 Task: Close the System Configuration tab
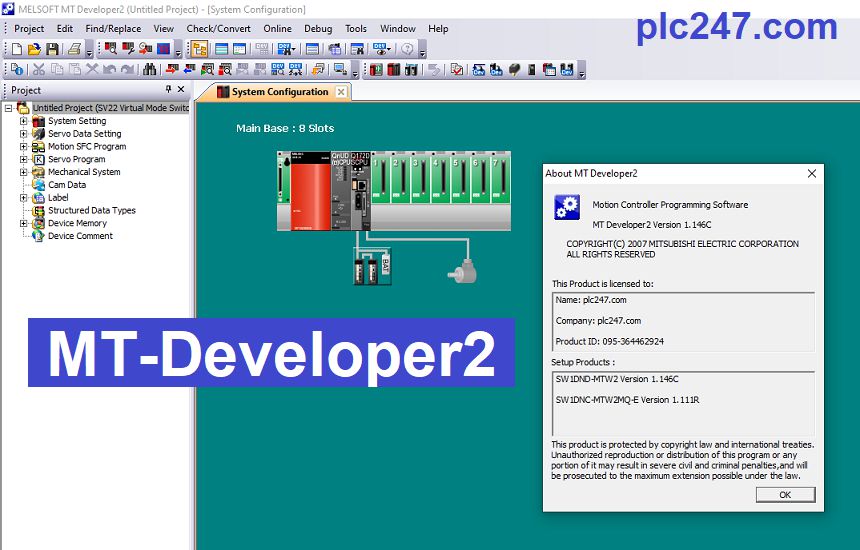341,92
